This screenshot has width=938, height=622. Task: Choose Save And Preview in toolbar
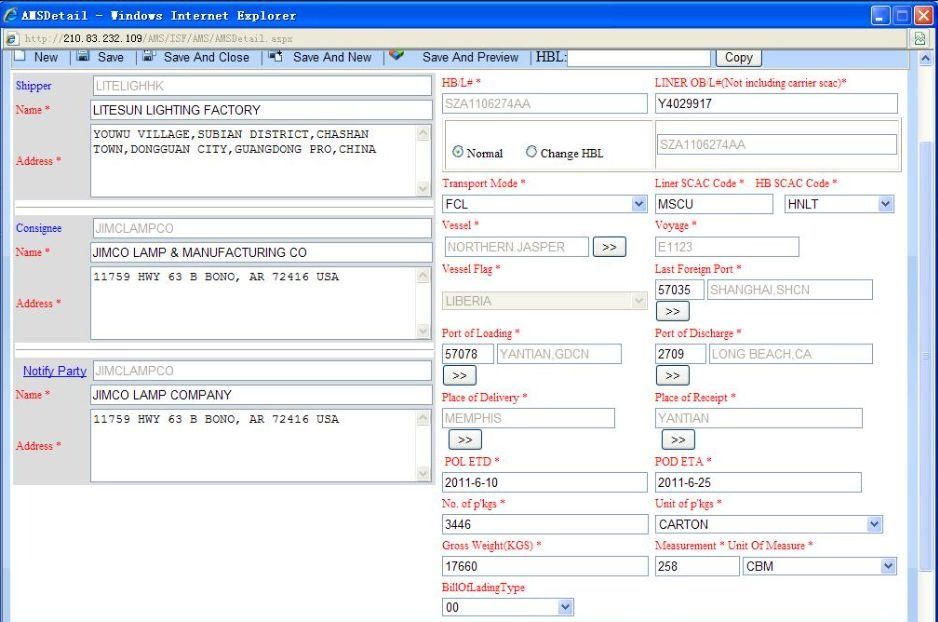[470, 57]
